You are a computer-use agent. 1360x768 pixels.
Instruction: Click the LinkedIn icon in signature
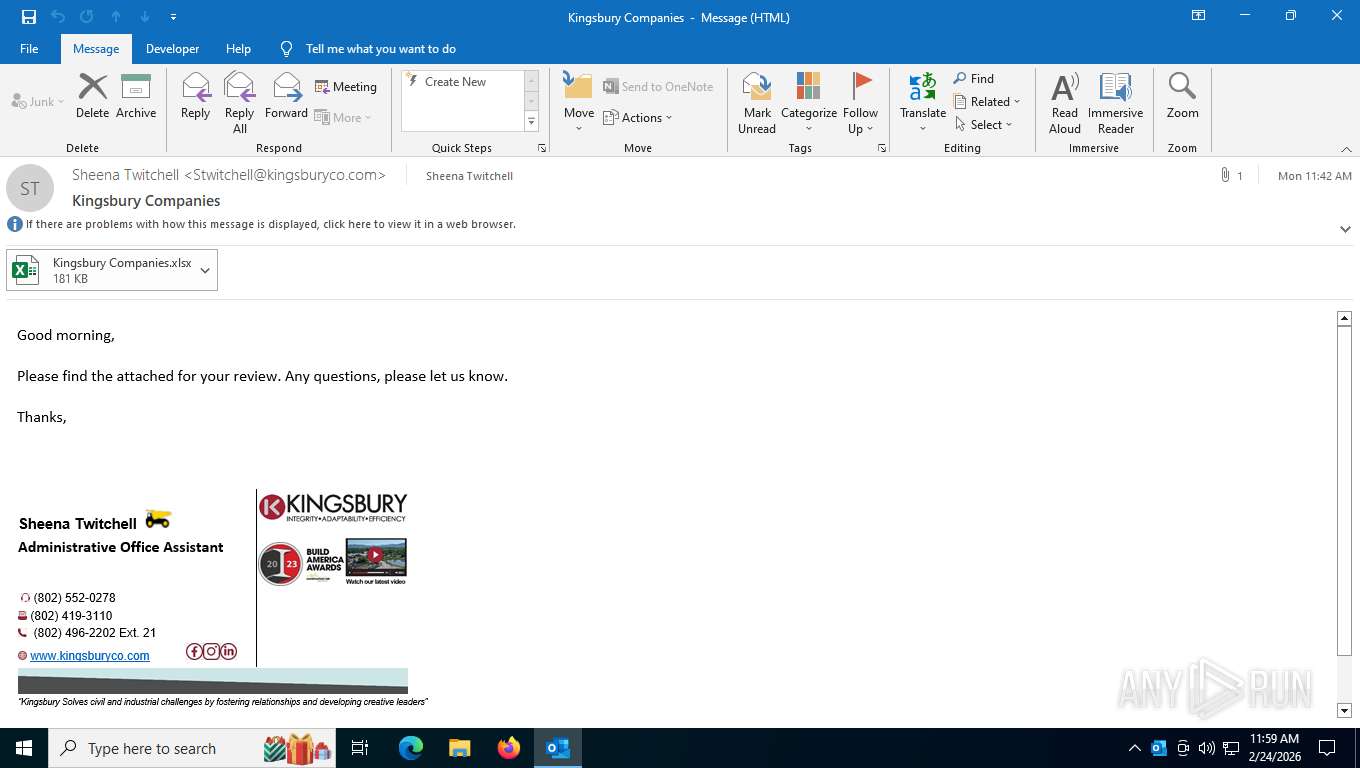[228, 652]
